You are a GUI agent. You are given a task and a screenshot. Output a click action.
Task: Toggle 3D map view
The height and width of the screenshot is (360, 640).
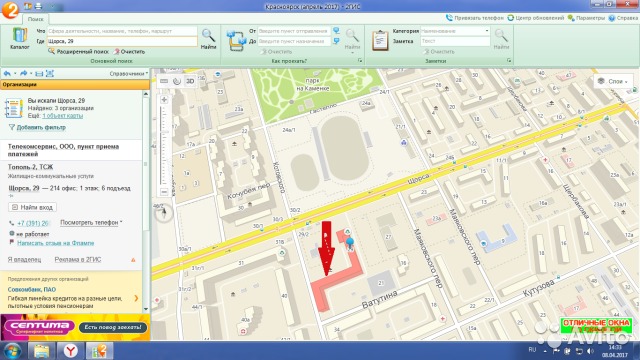tap(190, 81)
